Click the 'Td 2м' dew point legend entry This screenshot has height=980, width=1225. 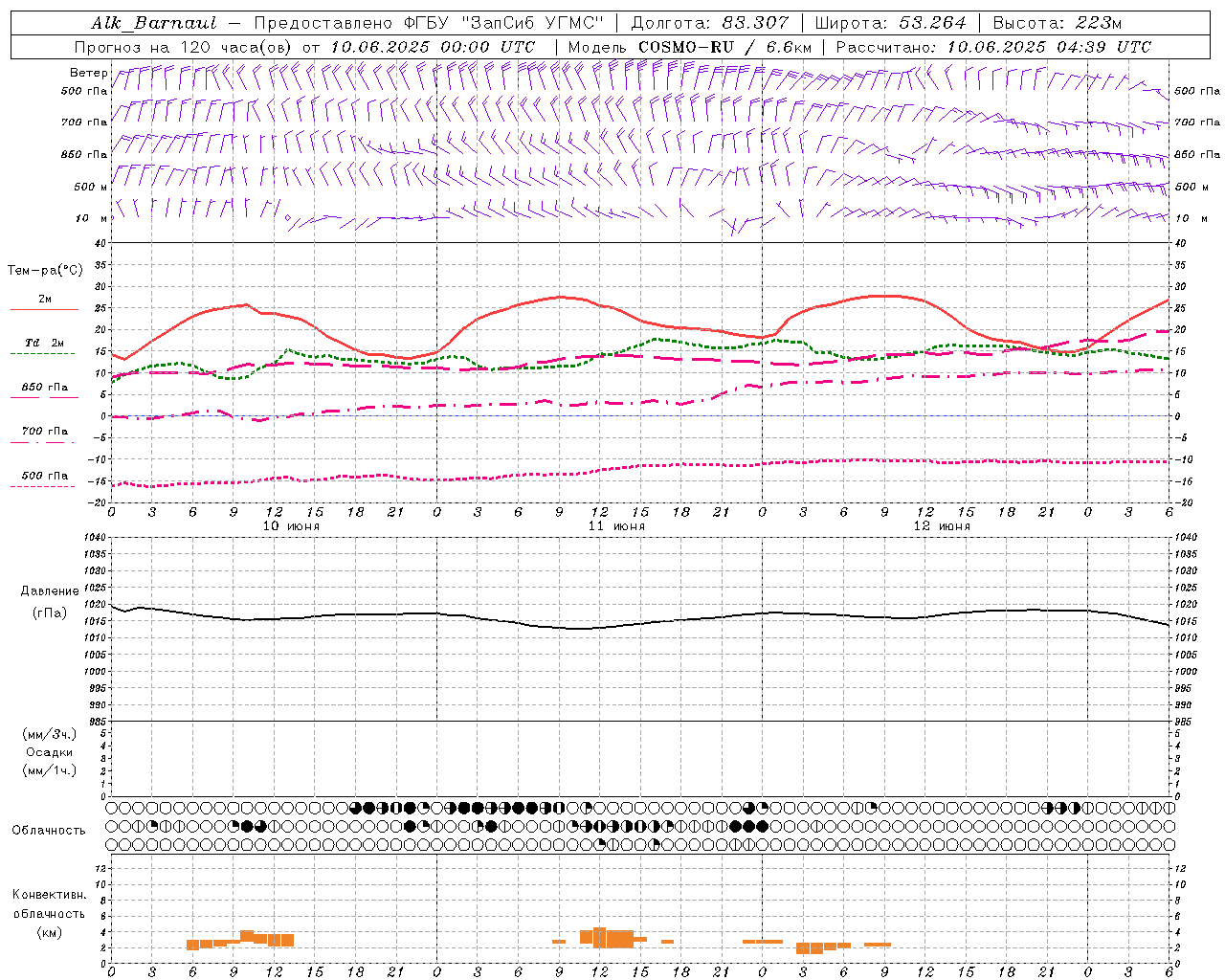click(x=45, y=343)
